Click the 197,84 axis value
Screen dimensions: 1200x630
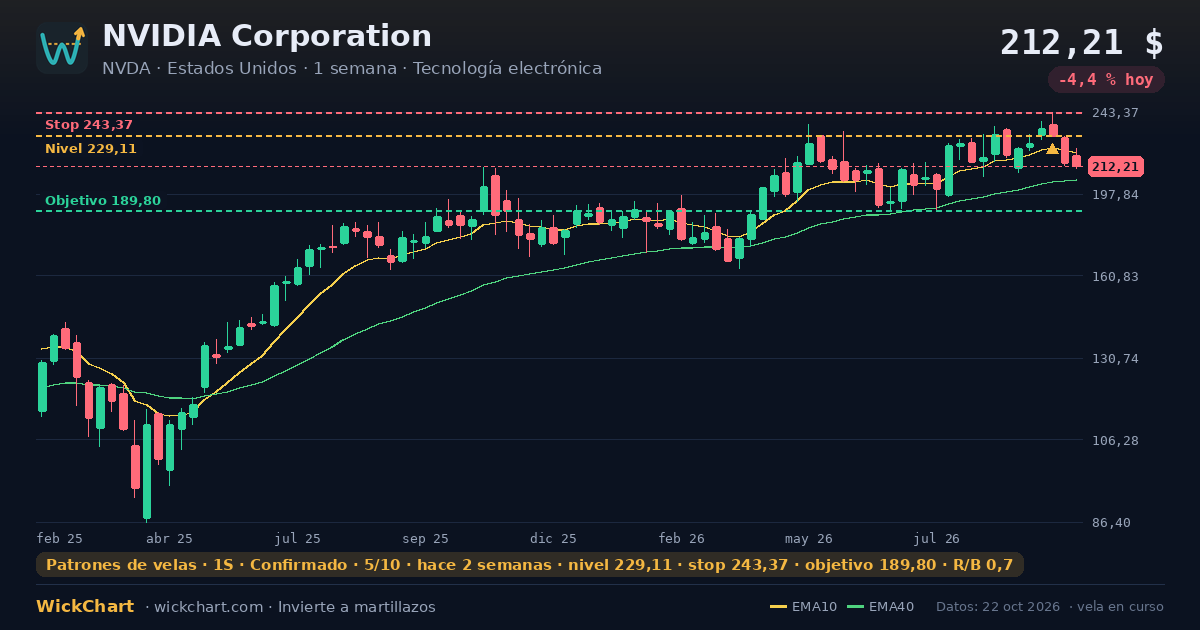[x=1115, y=194]
